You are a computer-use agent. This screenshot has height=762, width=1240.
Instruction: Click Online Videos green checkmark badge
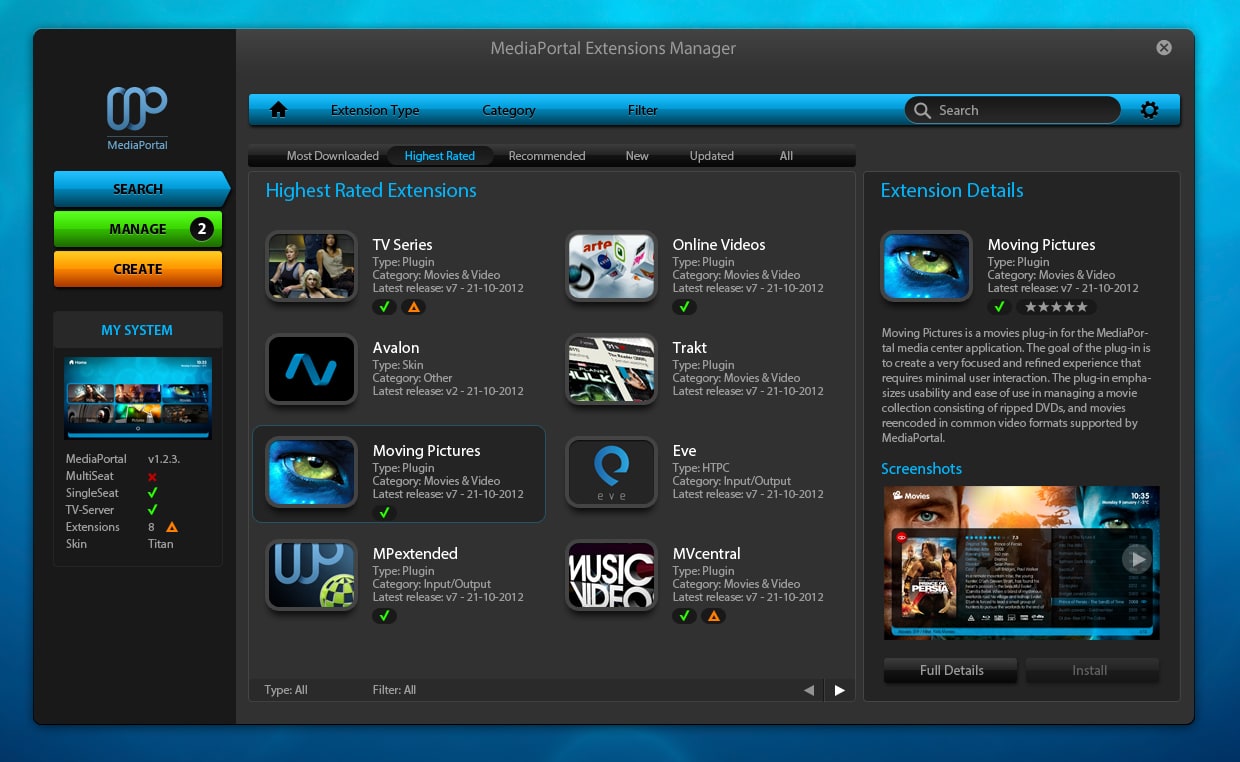(684, 307)
